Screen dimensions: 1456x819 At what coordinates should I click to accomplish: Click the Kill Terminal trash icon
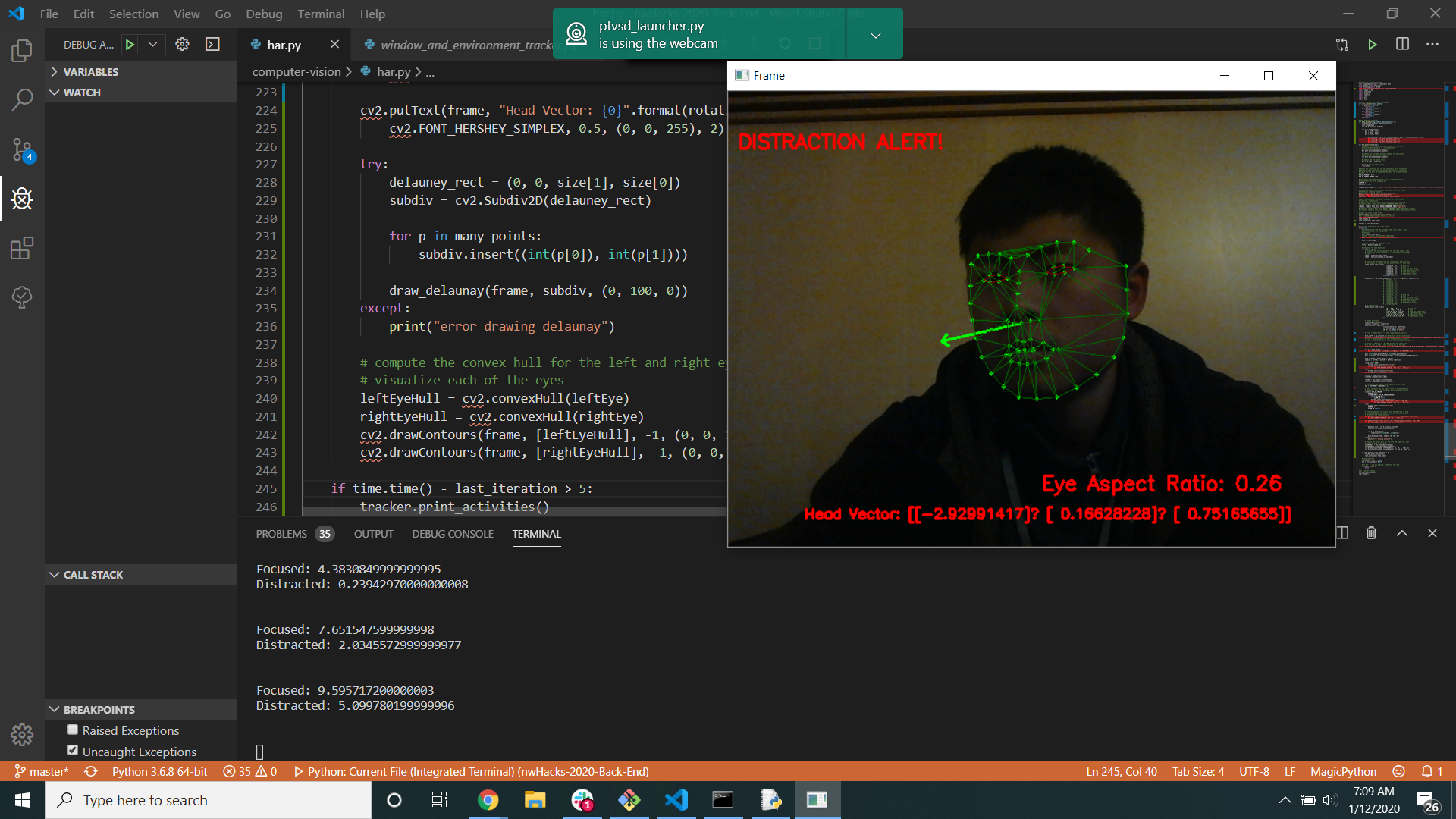coord(1371,533)
